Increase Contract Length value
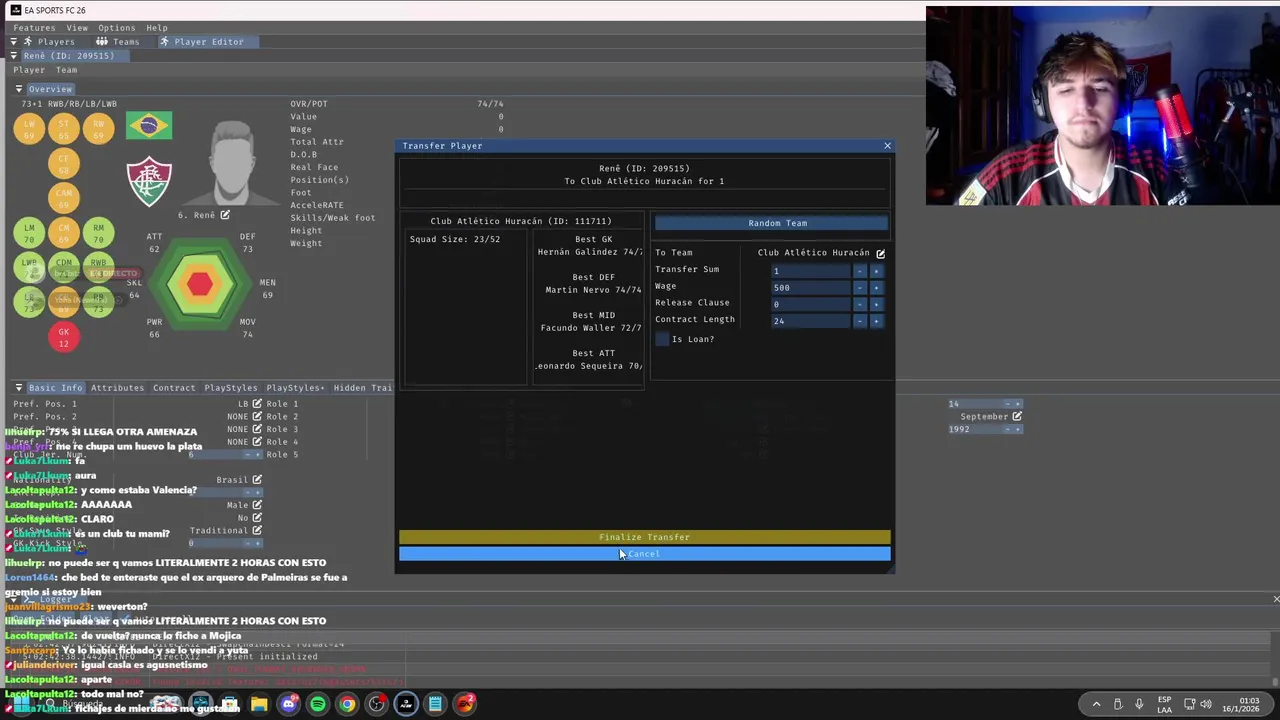 876,321
